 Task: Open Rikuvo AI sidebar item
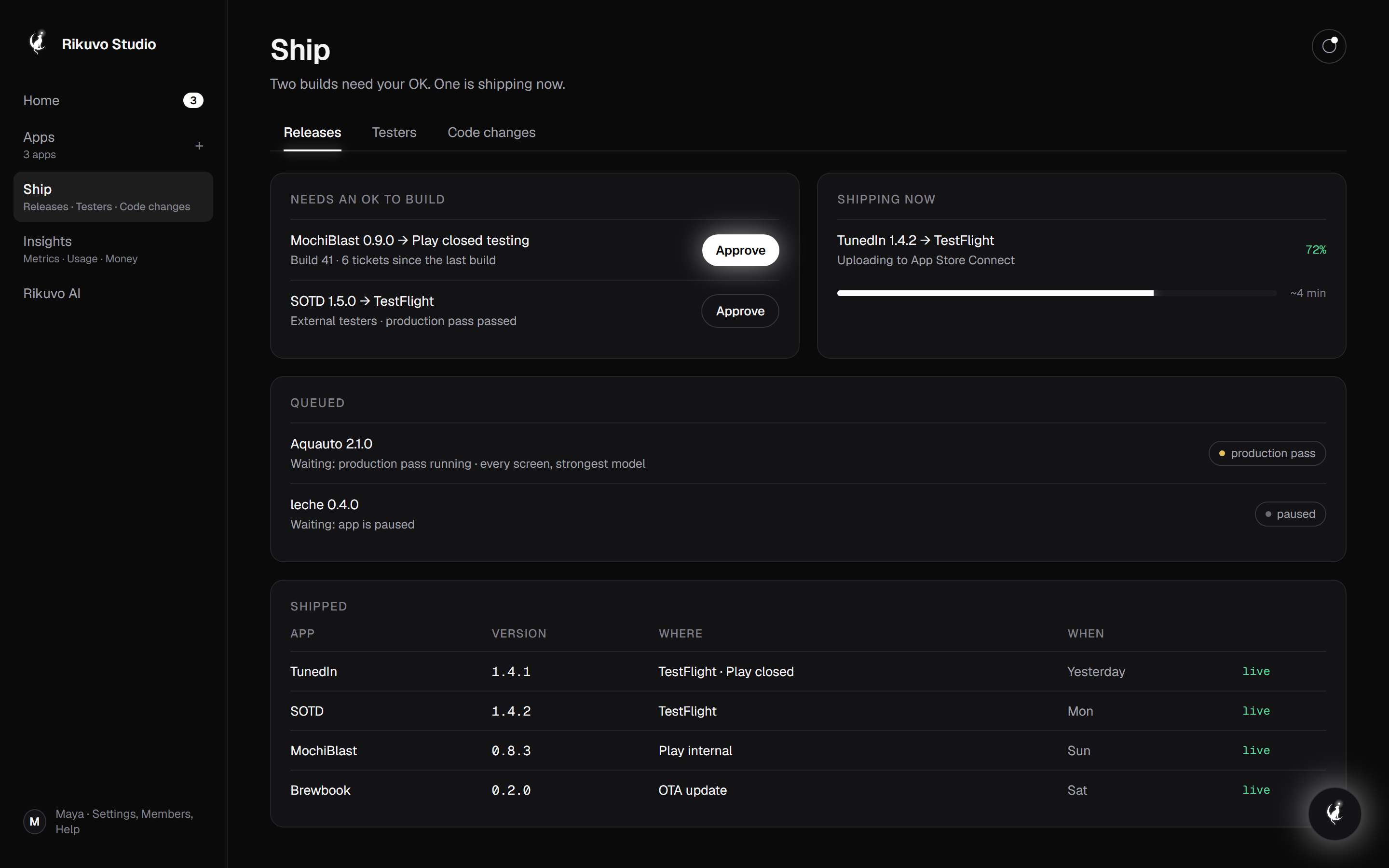pos(113,293)
